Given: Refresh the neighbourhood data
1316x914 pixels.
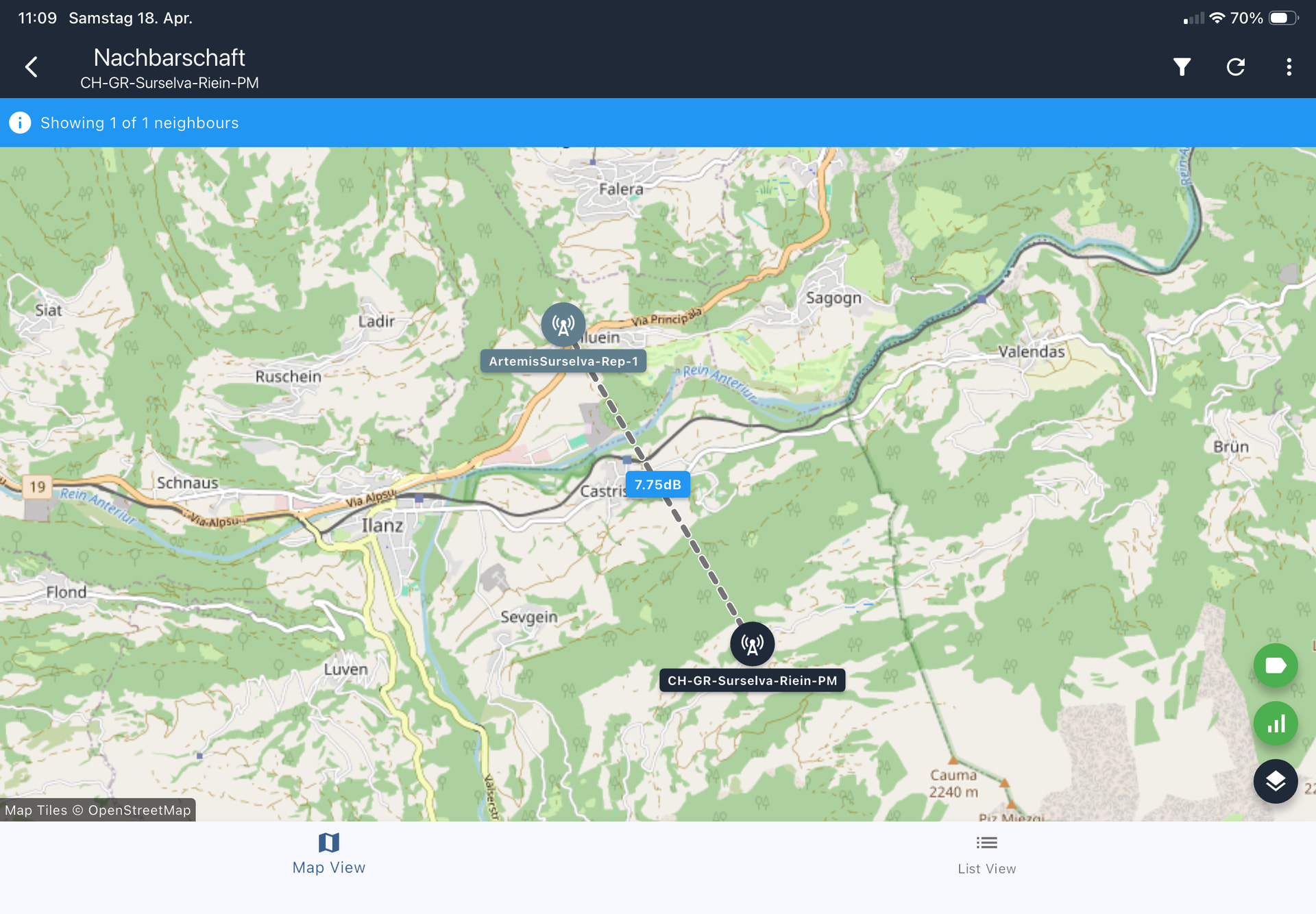Looking at the screenshot, I should pyautogui.click(x=1235, y=67).
